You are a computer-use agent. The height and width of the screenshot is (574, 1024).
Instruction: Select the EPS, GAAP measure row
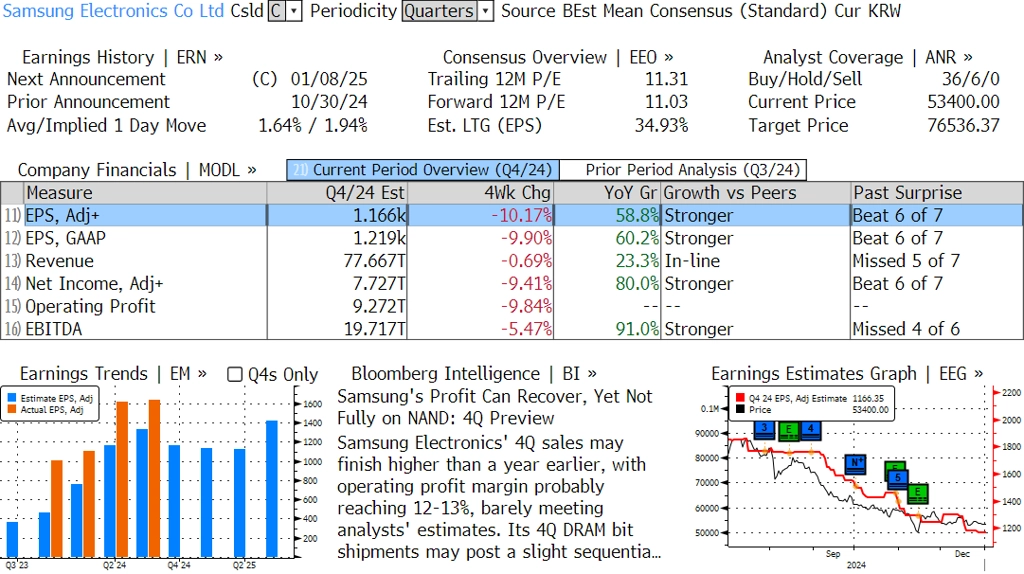(x=511, y=238)
